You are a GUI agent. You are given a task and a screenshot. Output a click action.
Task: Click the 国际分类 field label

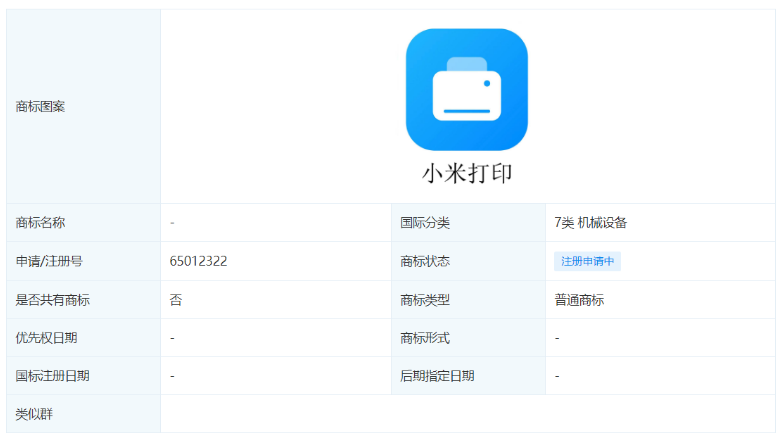[425, 223]
